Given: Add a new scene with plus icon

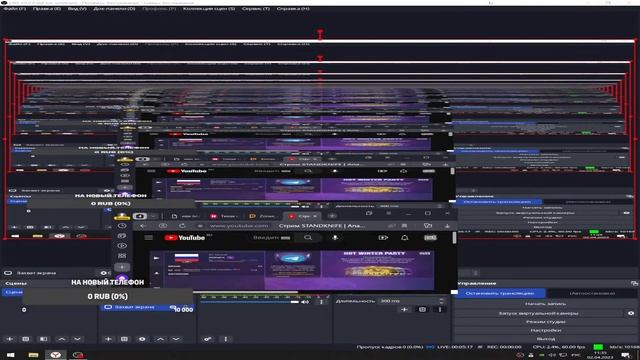Looking at the screenshot, I should pyautogui.click(x=10, y=339).
